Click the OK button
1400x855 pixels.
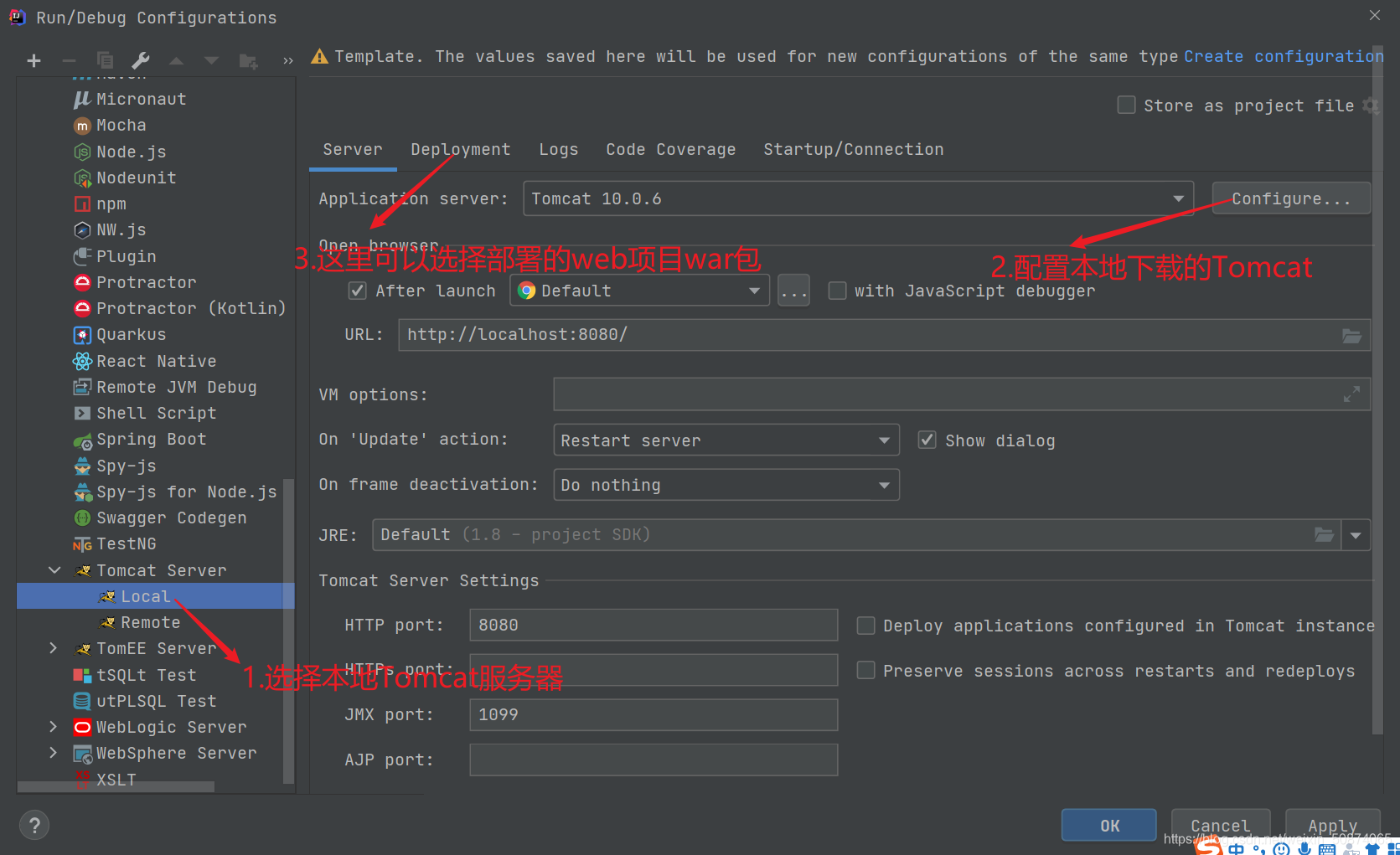[1109, 826]
